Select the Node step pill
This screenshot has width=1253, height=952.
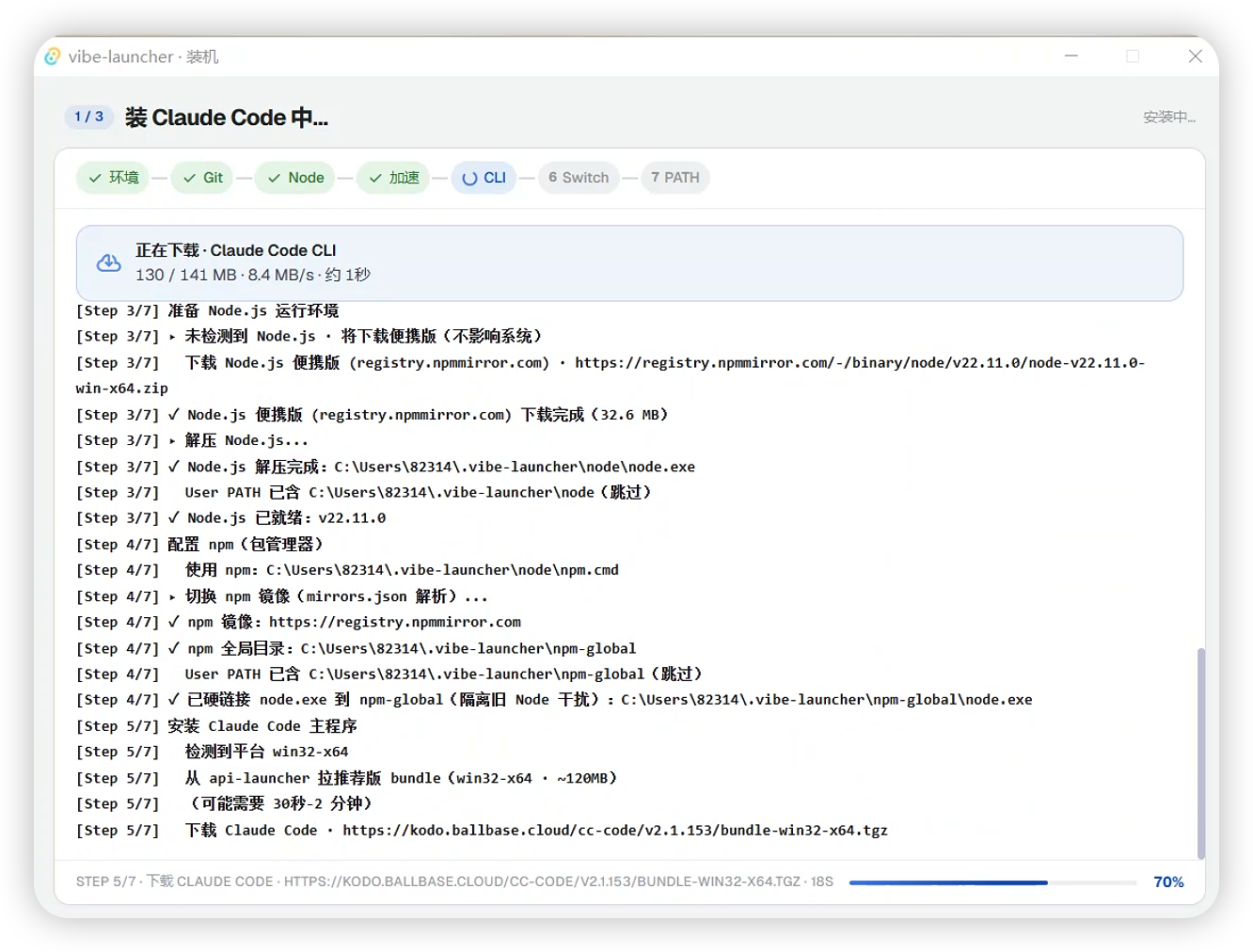click(x=295, y=178)
